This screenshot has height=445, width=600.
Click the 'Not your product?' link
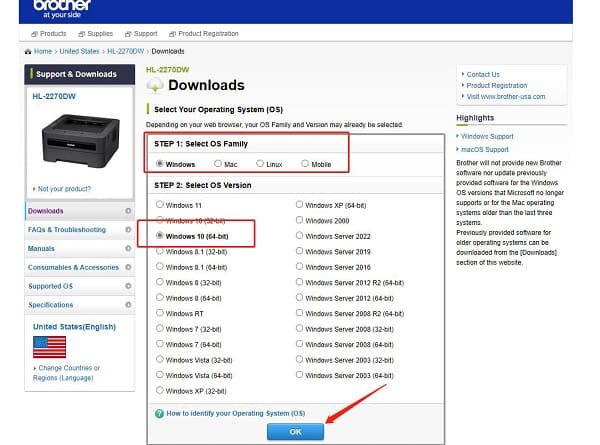tap(64, 189)
